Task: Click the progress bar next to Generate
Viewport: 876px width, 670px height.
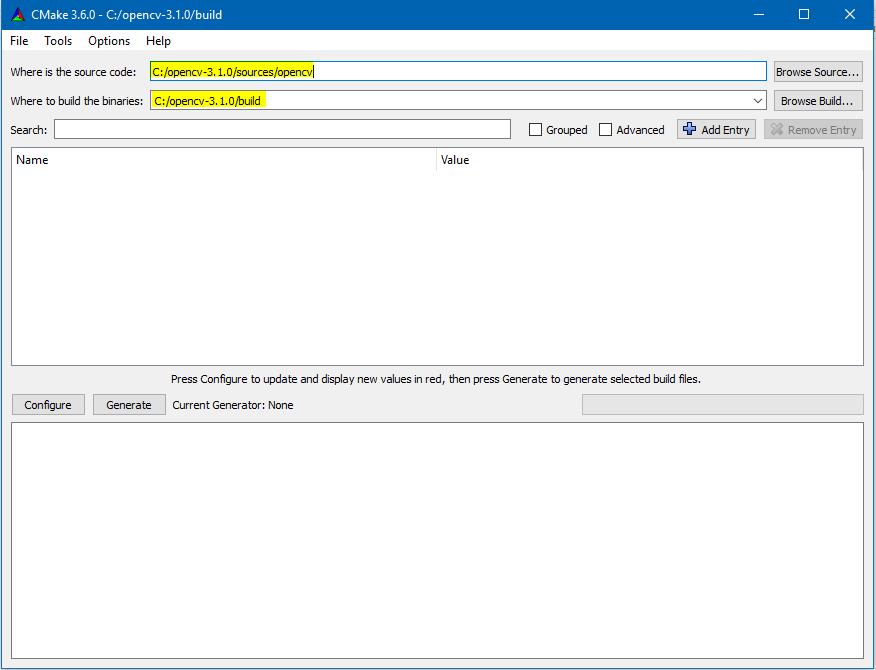Action: (722, 404)
